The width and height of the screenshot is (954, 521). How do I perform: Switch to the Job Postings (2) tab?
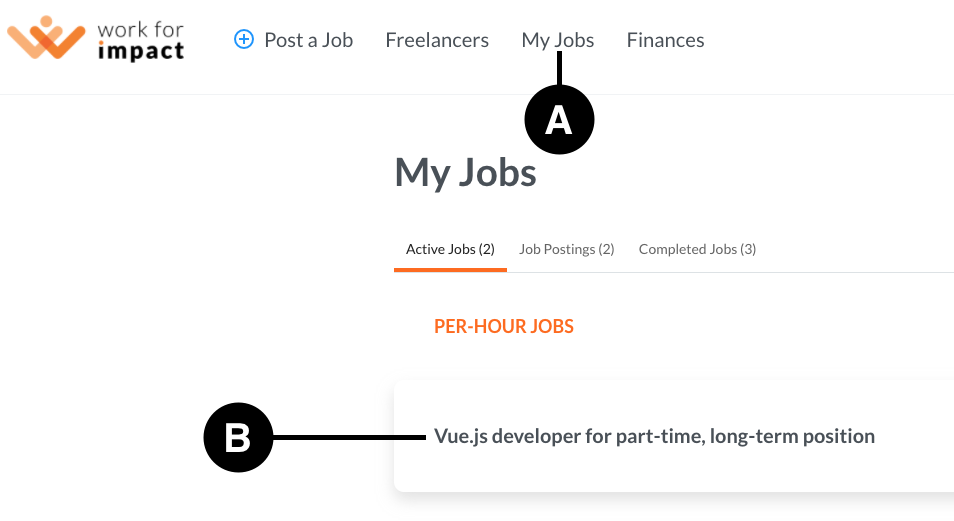pyautogui.click(x=566, y=250)
